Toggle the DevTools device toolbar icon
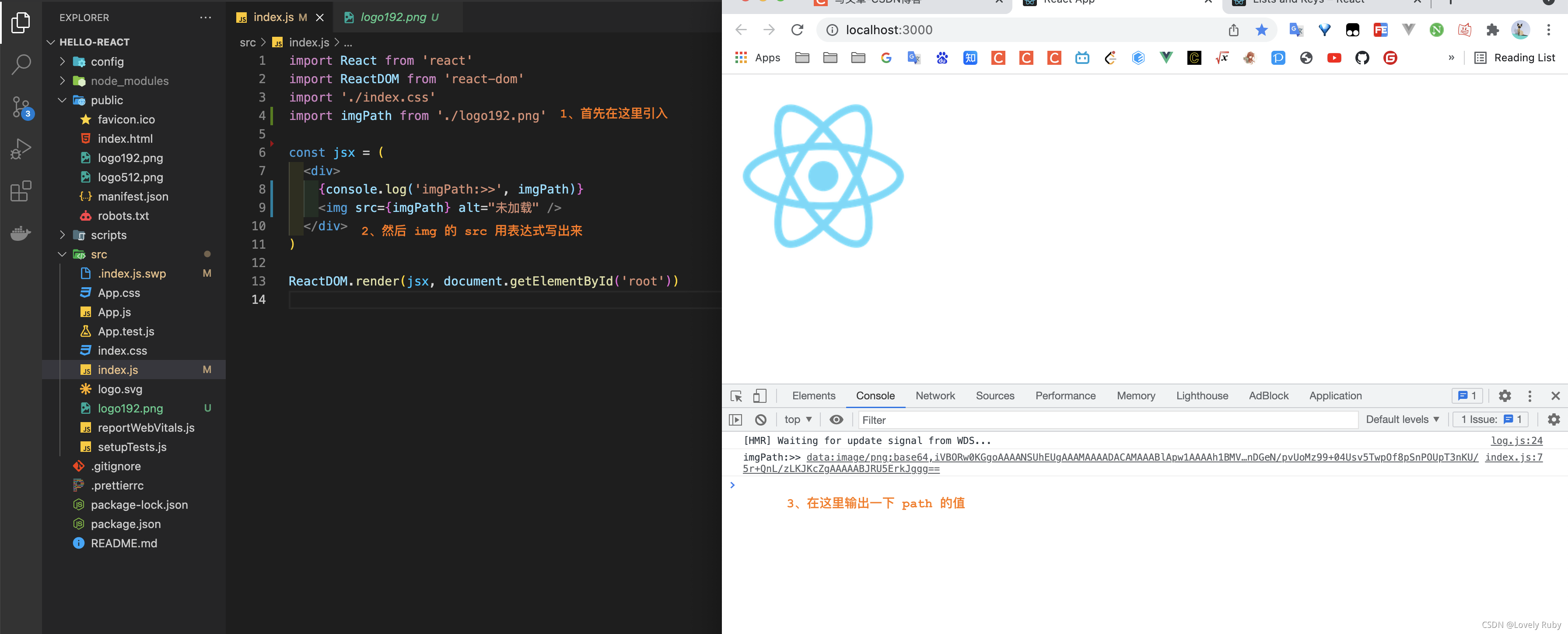Viewport: 1568px width, 634px height. coord(759,396)
